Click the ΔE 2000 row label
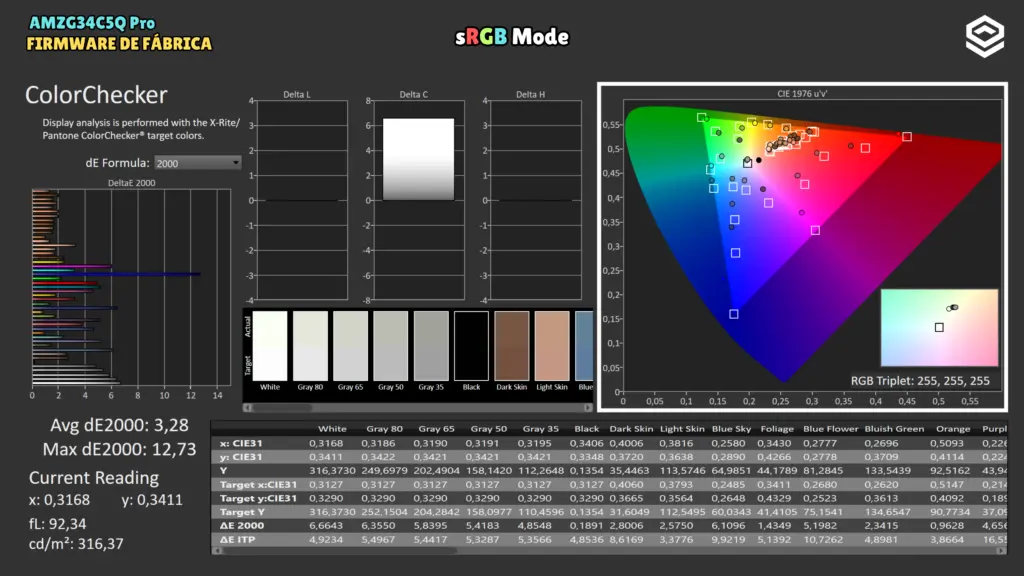This screenshot has height=576, width=1024. [242, 526]
